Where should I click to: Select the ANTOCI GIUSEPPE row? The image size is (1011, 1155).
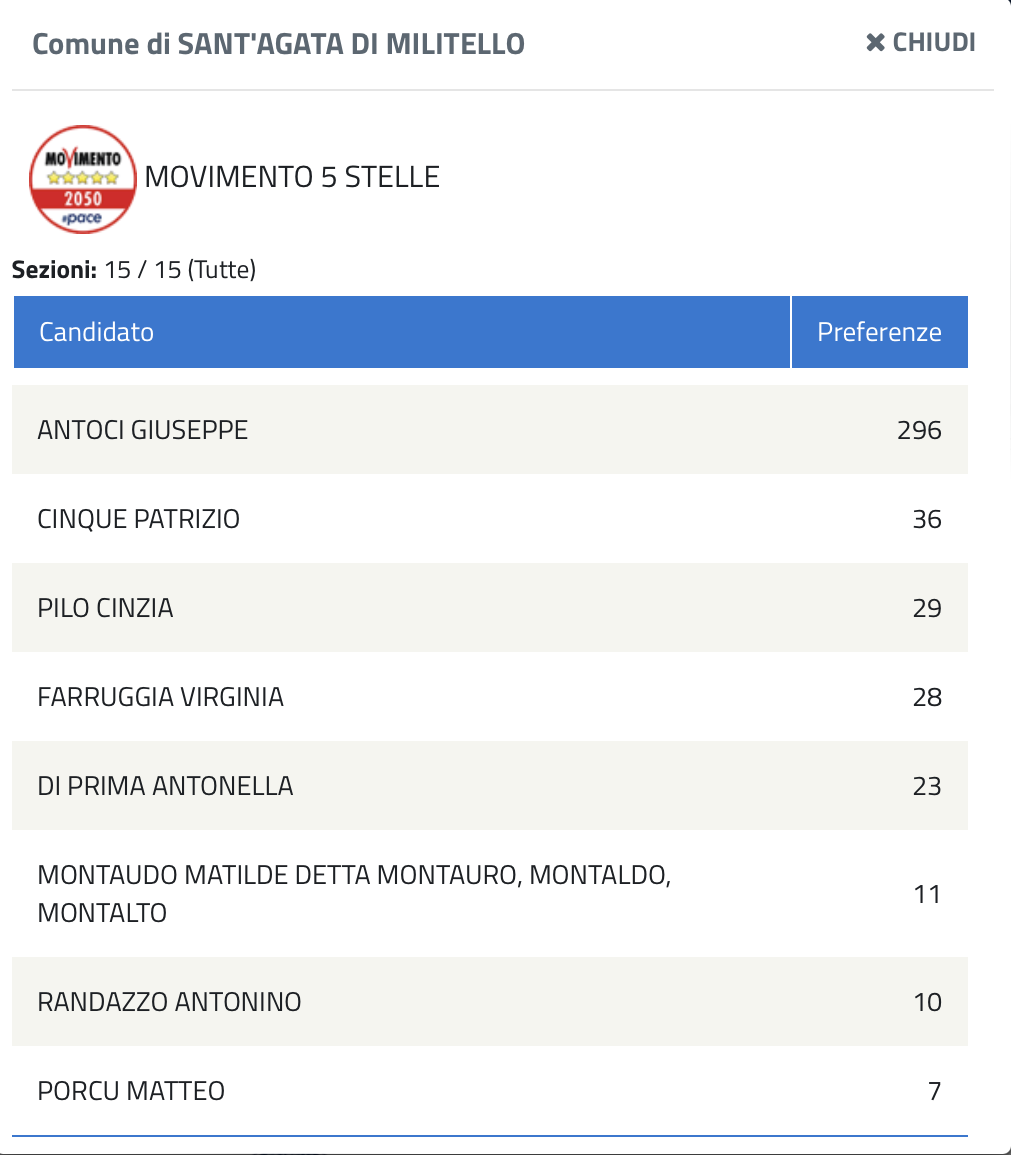(x=143, y=430)
